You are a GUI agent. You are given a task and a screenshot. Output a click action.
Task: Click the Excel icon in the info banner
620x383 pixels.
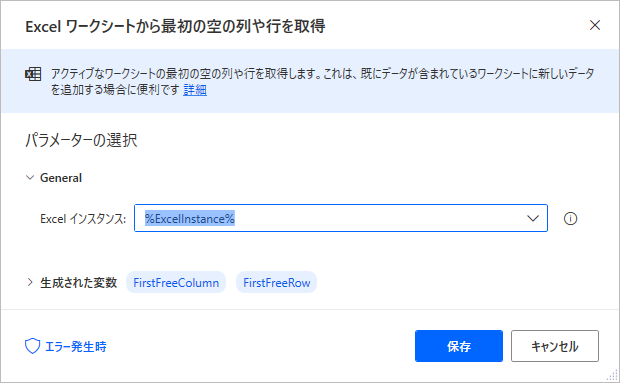click(33, 74)
